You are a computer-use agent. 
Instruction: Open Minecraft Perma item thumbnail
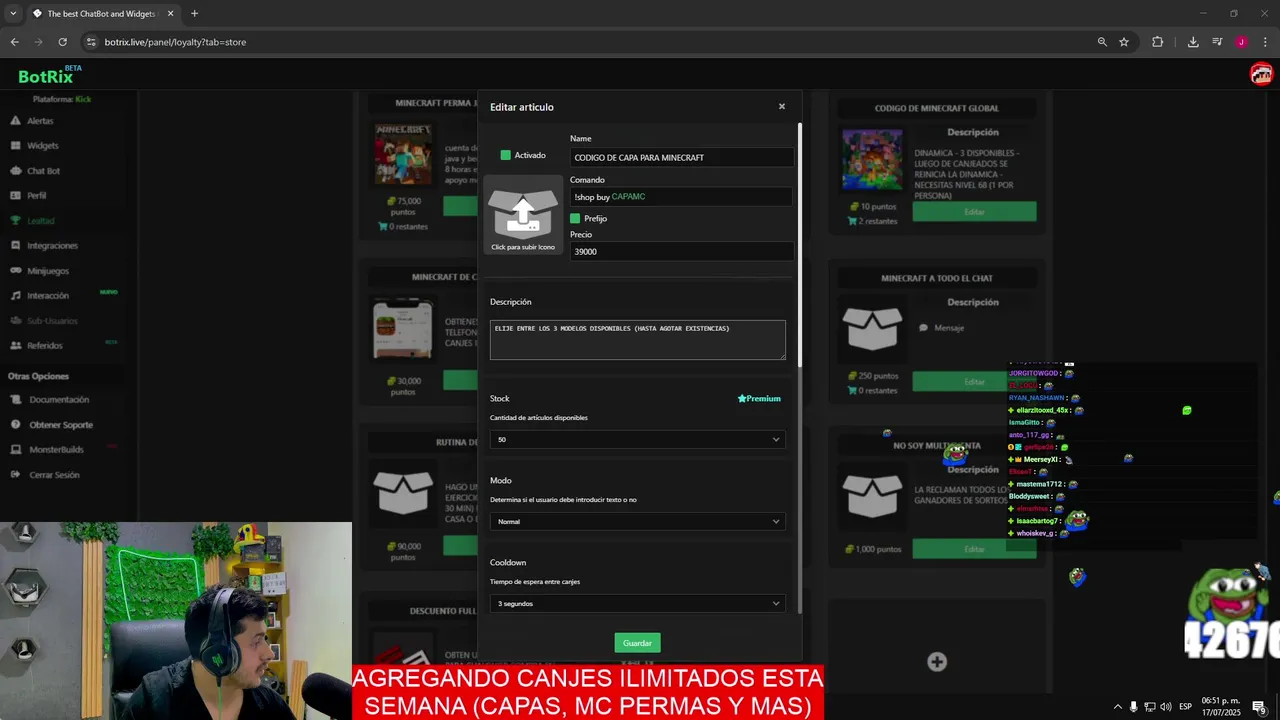(403, 154)
